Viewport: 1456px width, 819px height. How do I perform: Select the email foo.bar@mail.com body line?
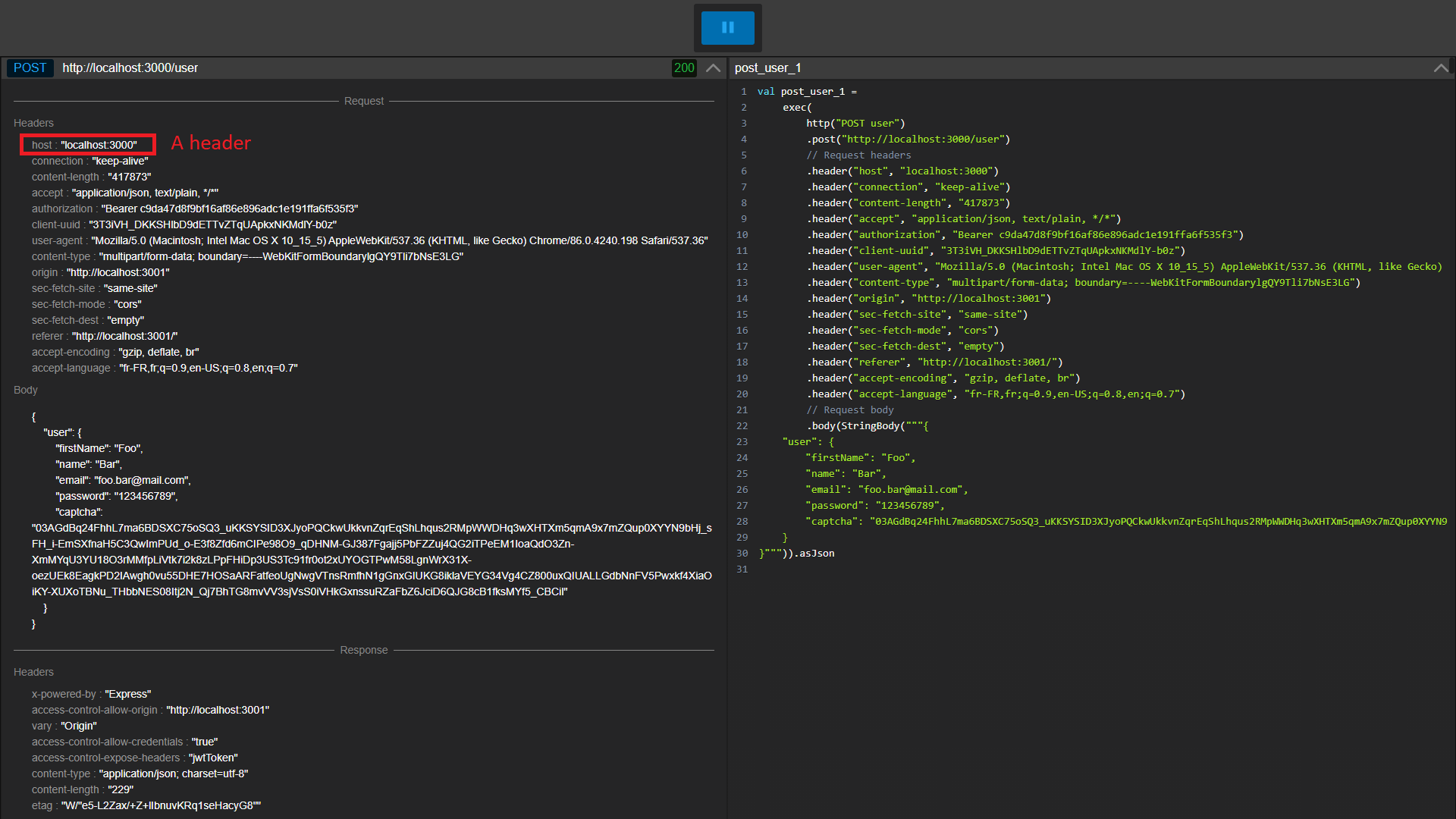123,480
